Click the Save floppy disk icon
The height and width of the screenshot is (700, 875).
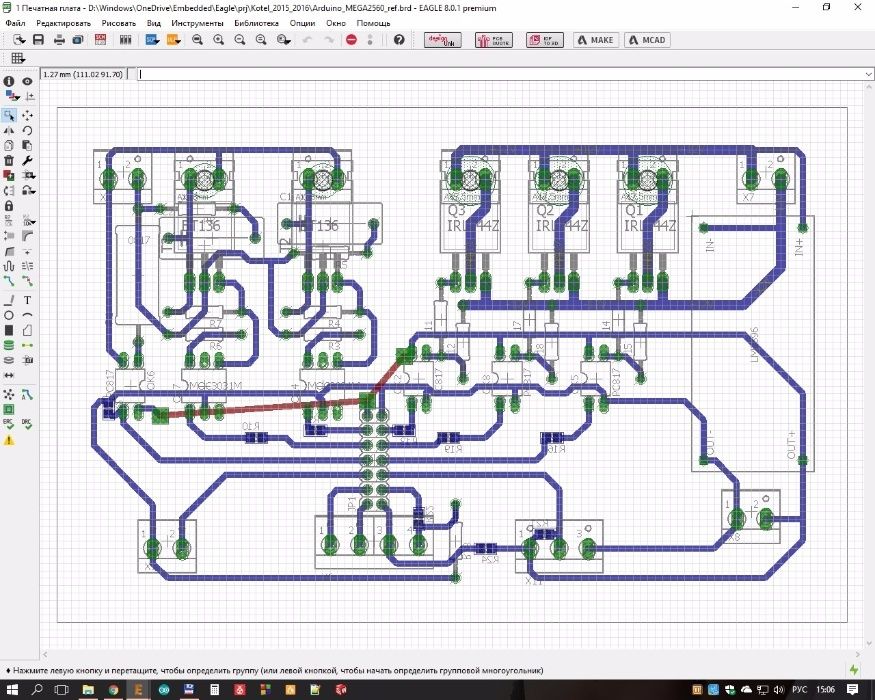pyautogui.click(x=39, y=40)
